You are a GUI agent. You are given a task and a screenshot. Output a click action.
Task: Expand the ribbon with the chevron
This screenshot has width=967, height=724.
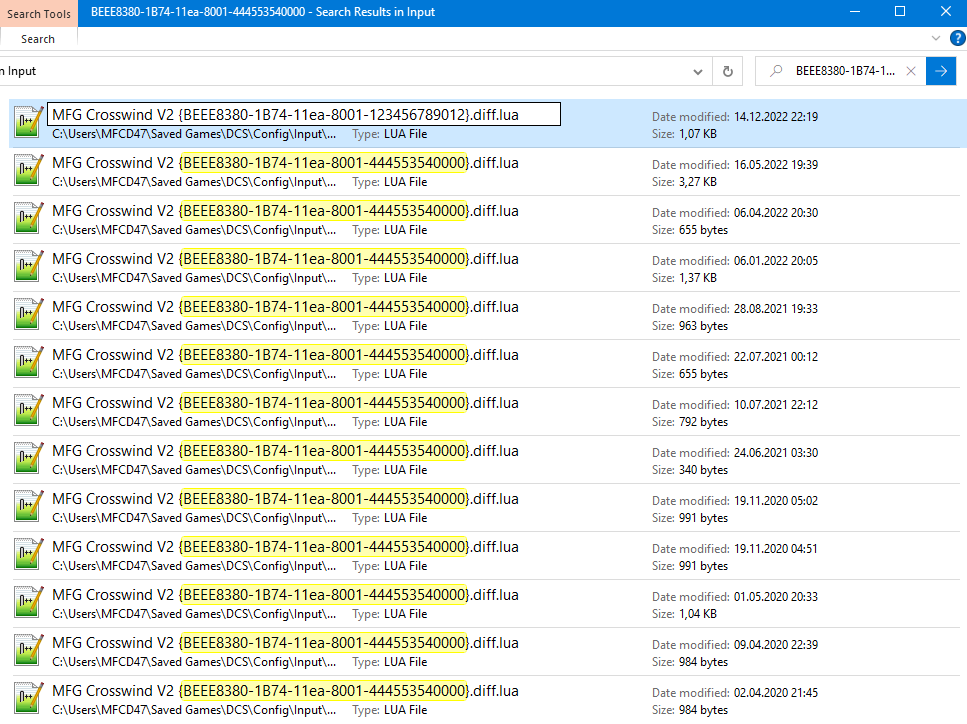pyautogui.click(x=936, y=38)
